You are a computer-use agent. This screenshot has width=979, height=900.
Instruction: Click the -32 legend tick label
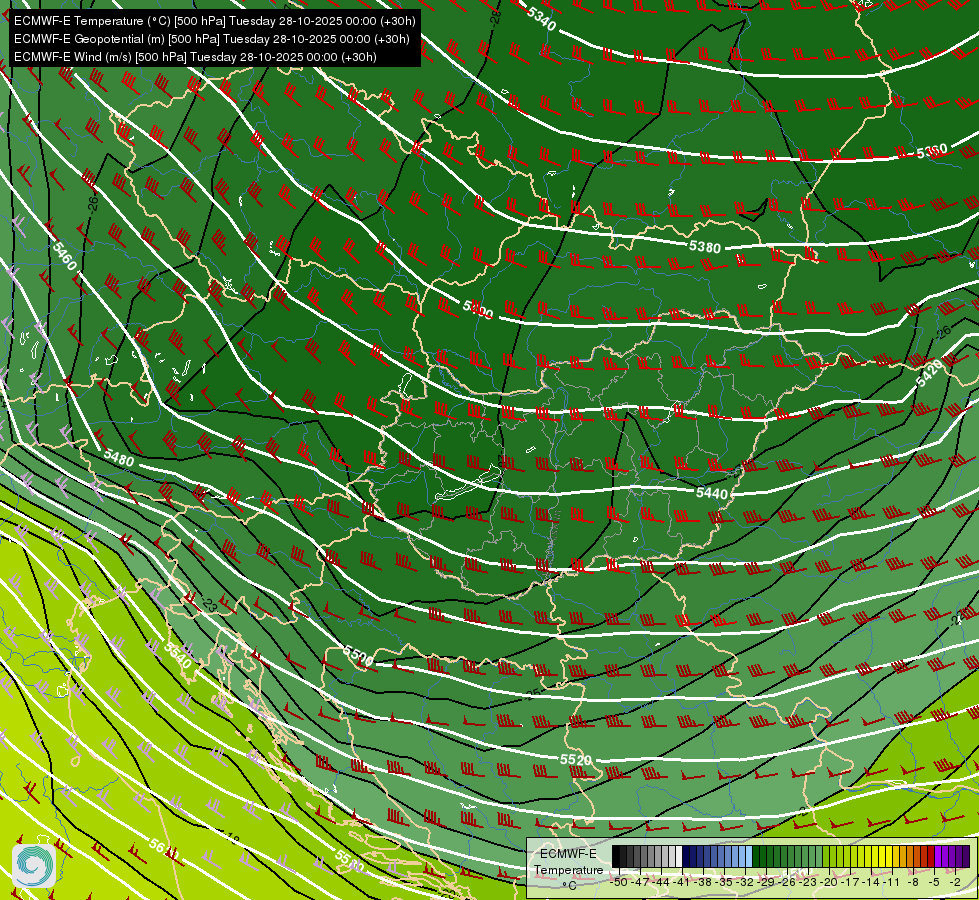(x=745, y=882)
